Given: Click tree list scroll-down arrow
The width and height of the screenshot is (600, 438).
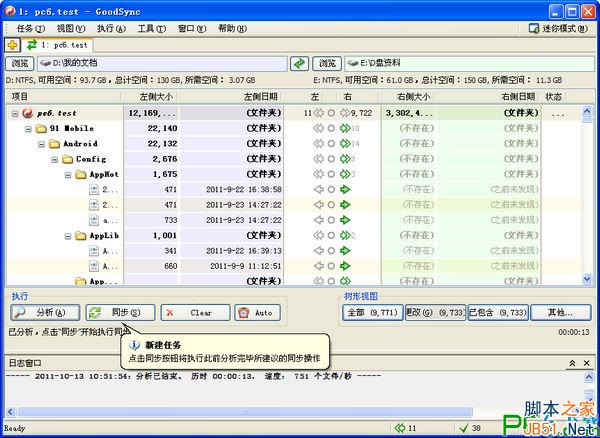Looking at the screenshot, I should pyautogui.click(x=587, y=279).
